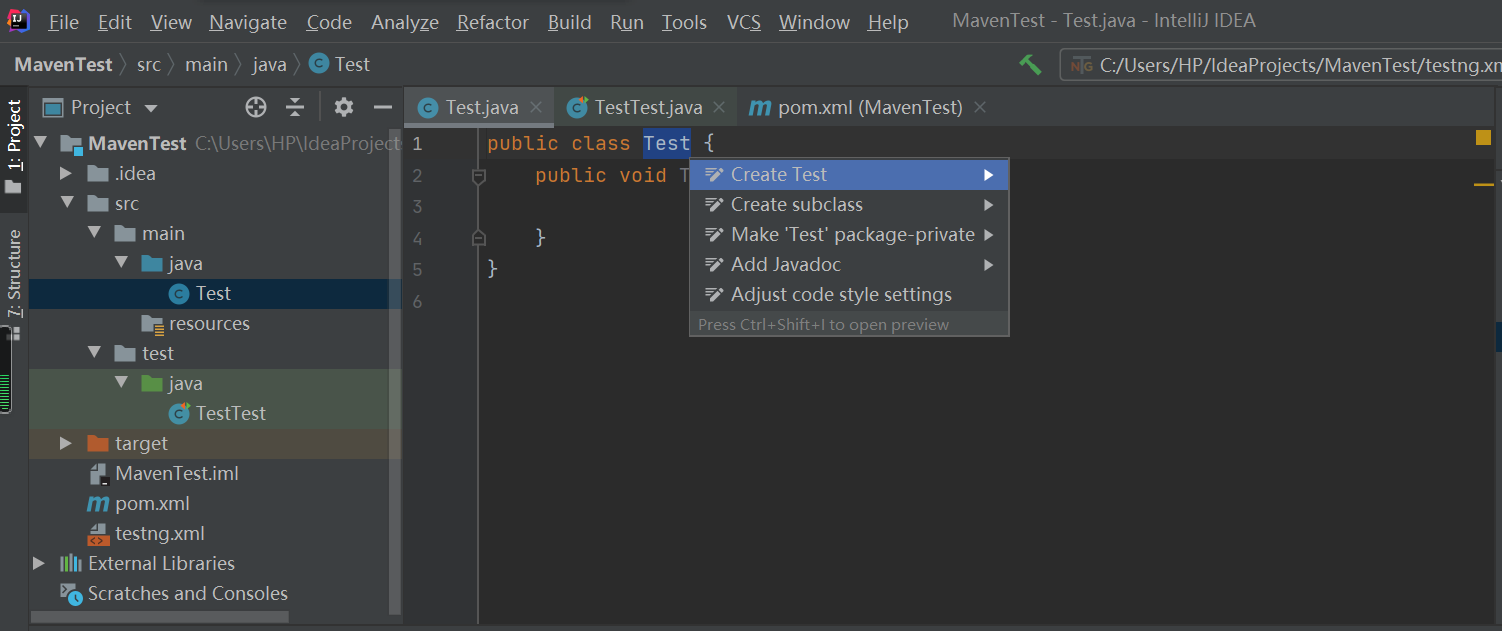Image resolution: width=1502 pixels, height=631 pixels.
Task: Open Project panel settings gear
Action: [344, 107]
